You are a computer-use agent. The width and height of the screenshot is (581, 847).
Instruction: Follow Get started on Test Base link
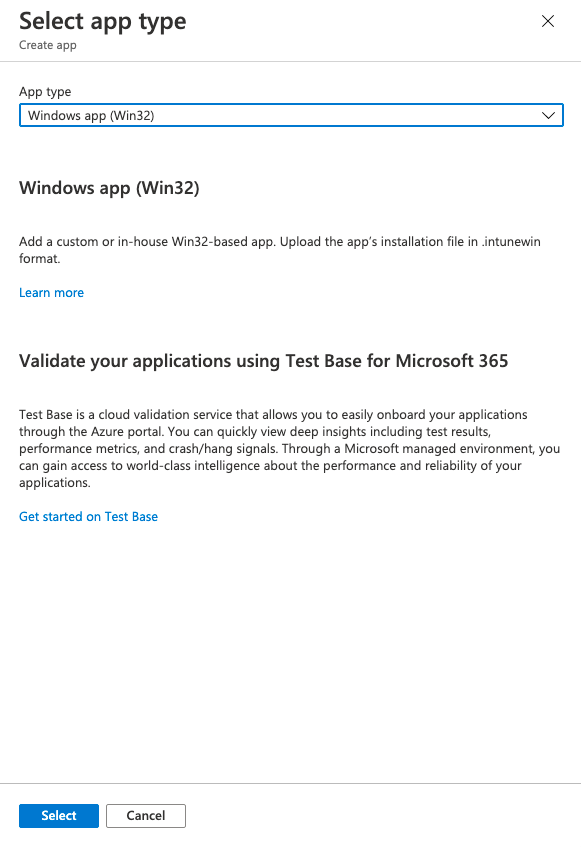click(x=89, y=517)
